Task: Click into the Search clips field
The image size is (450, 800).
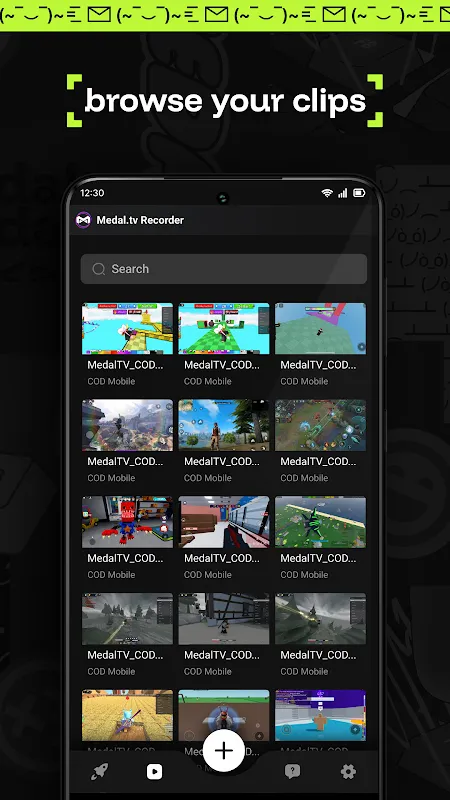Action: tap(223, 269)
